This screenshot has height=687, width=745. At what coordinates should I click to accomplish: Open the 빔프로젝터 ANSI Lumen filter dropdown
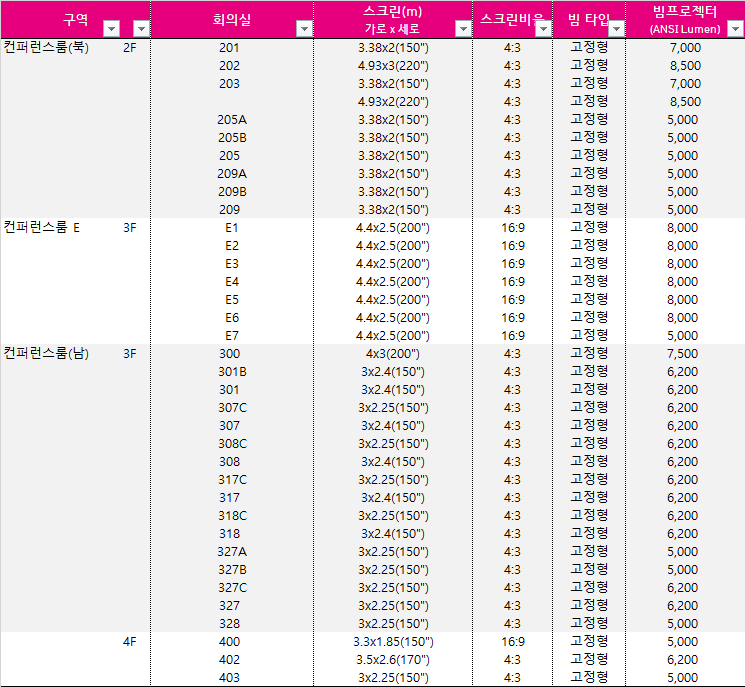[x=734, y=29]
